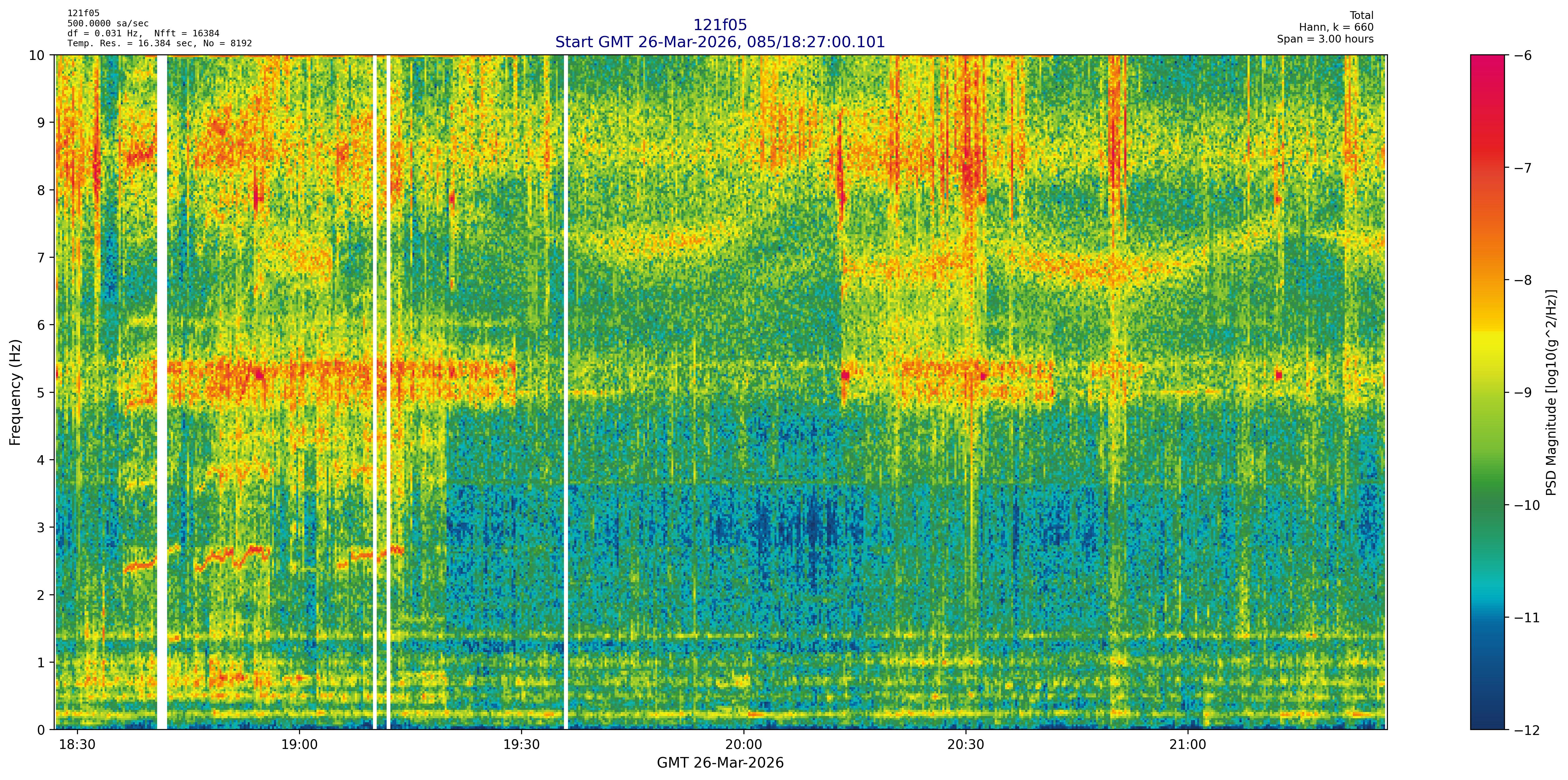The image size is (1568, 780).
Task: Click the GMT 26-Mar-2026 x-axis label
Action: pyautogui.click(x=720, y=763)
